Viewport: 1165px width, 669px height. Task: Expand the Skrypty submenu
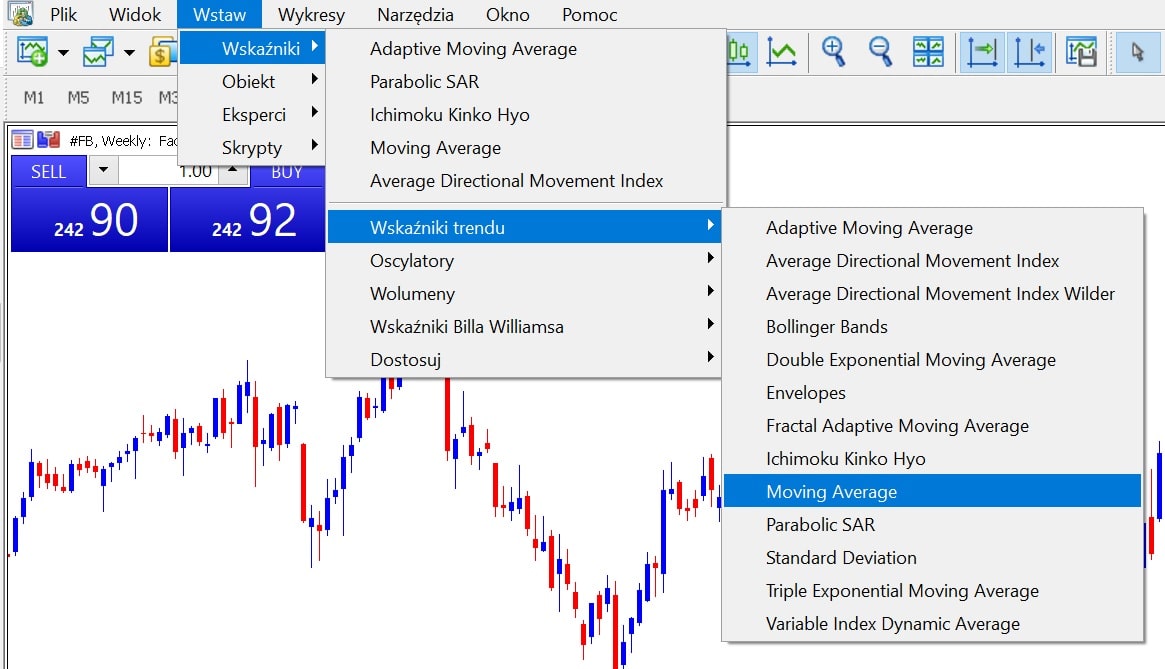[x=252, y=148]
